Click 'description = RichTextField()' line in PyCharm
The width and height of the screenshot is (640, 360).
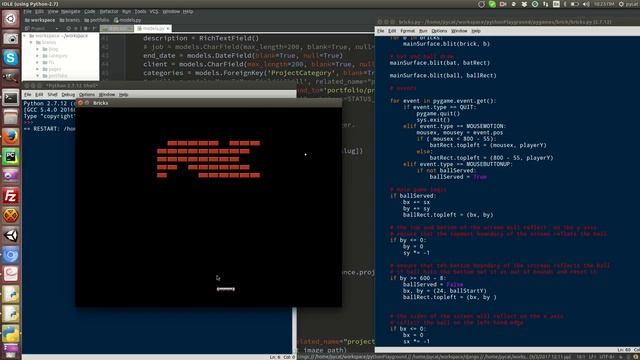click(x=201, y=38)
